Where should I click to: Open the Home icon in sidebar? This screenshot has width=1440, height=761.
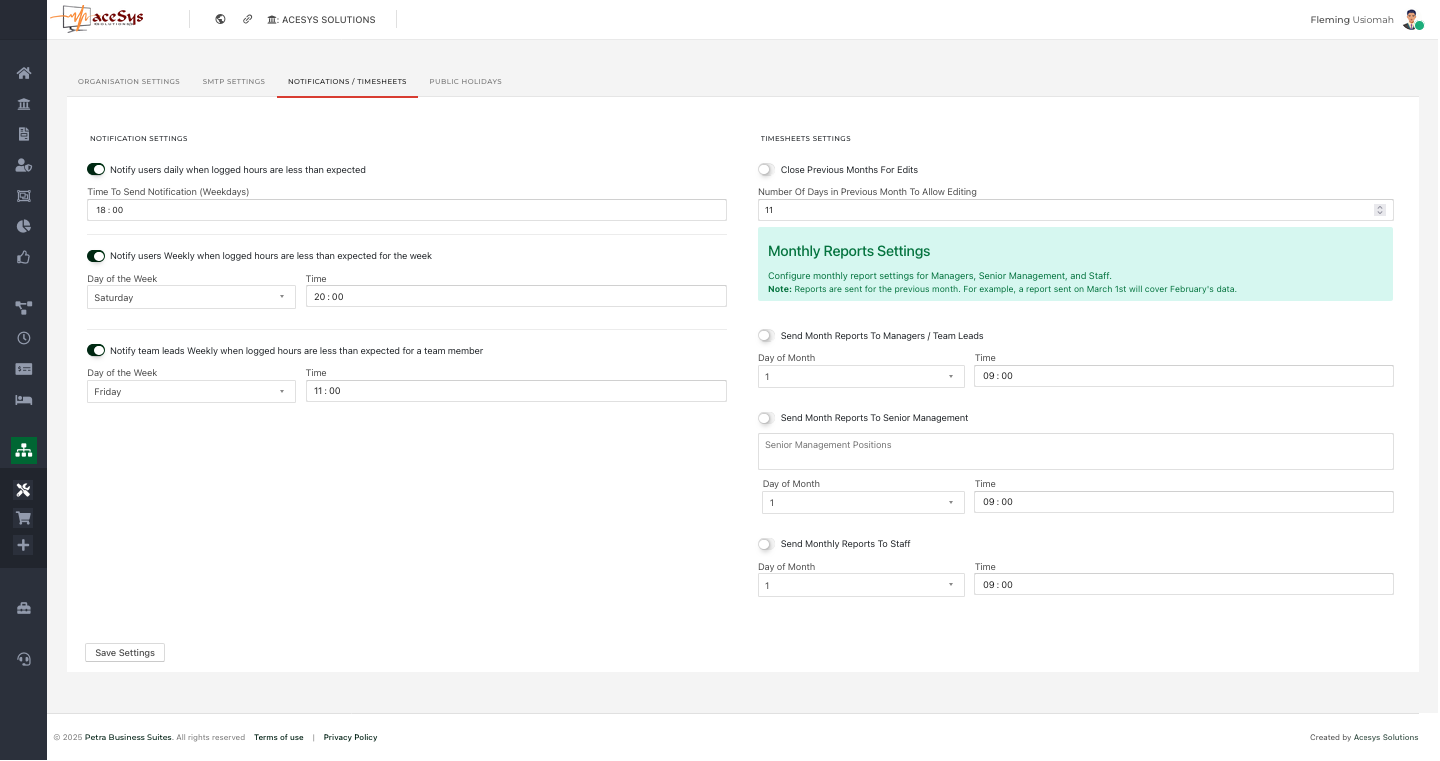[x=23, y=73]
